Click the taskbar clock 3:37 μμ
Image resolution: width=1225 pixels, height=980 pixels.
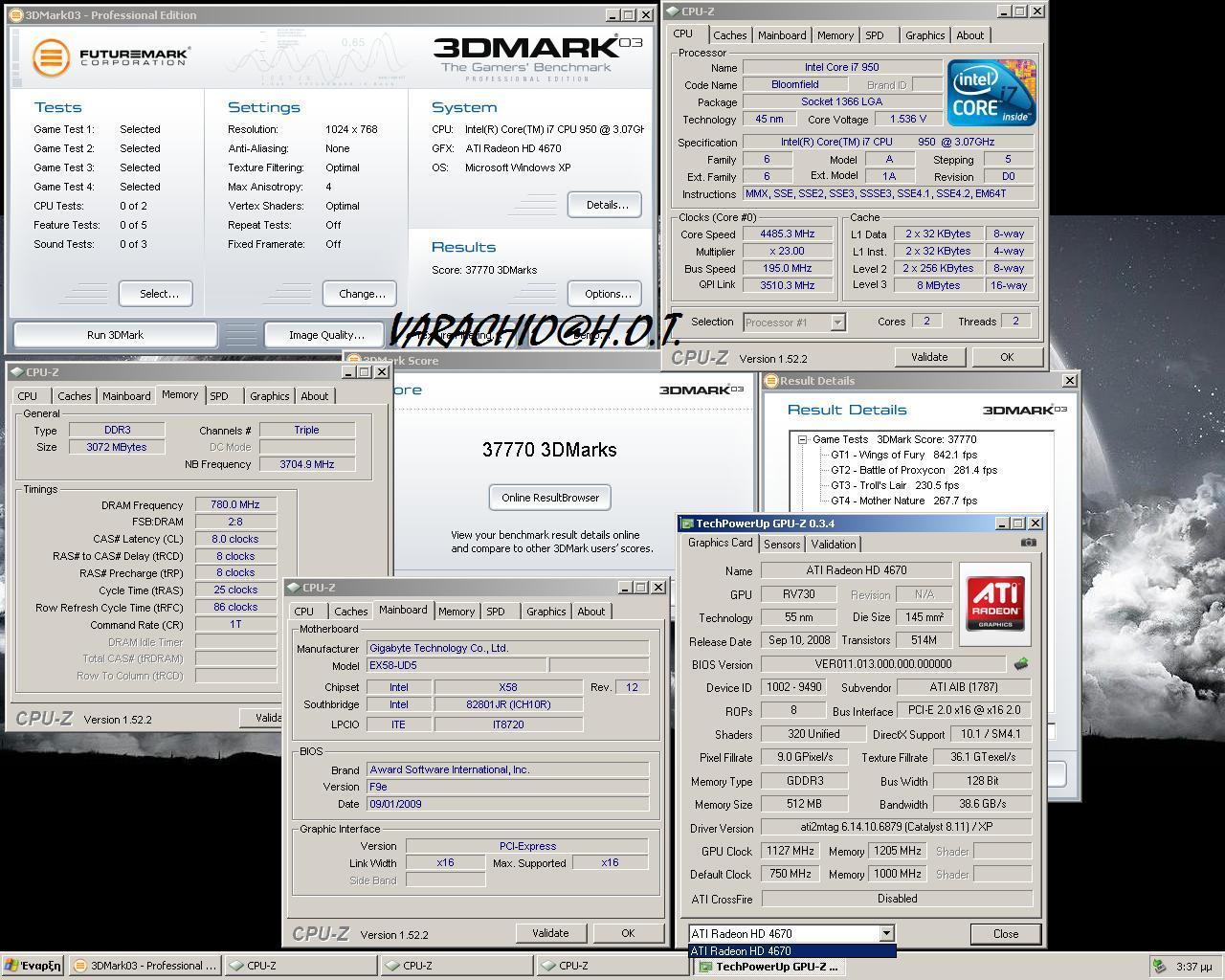pos(1193,967)
